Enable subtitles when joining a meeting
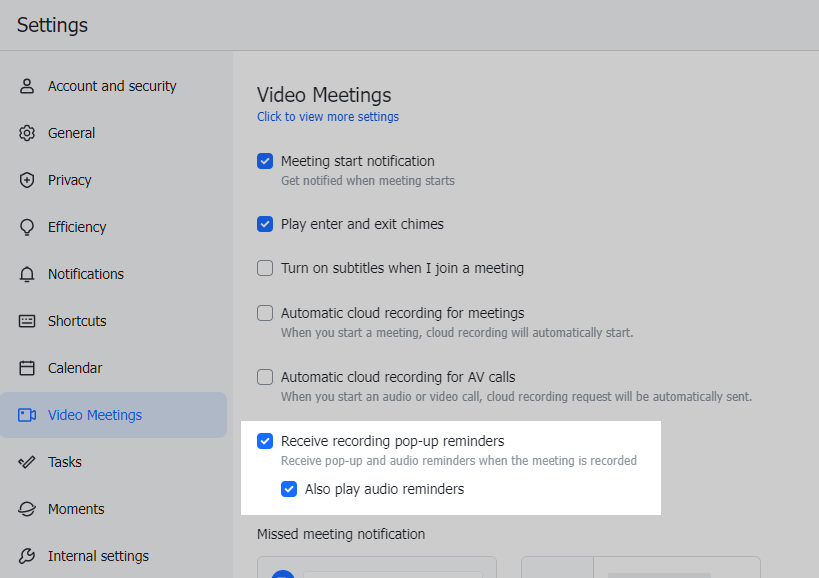 (265, 268)
